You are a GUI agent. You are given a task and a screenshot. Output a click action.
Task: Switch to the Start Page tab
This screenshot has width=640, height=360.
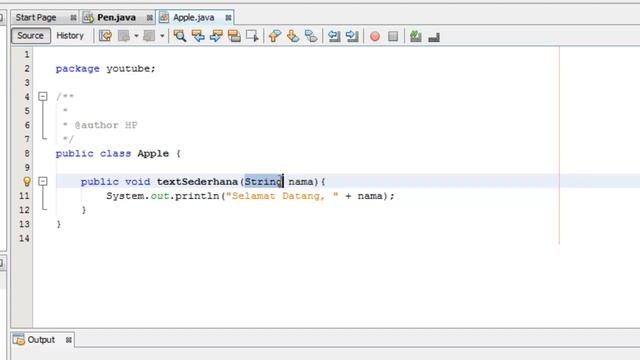coord(36,17)
